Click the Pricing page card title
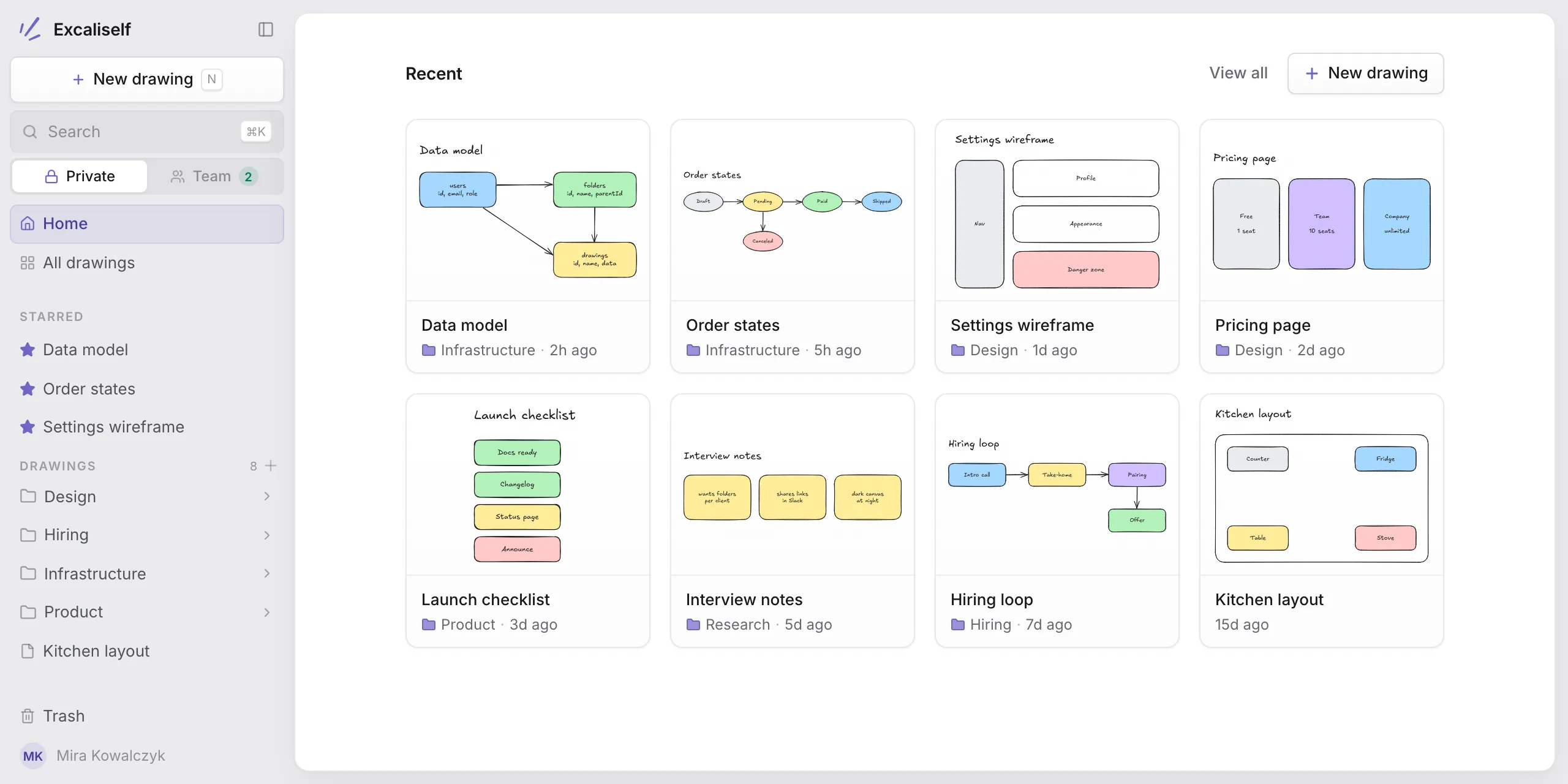Viewport: 1568px width, 784px height. coord(1263,325)
